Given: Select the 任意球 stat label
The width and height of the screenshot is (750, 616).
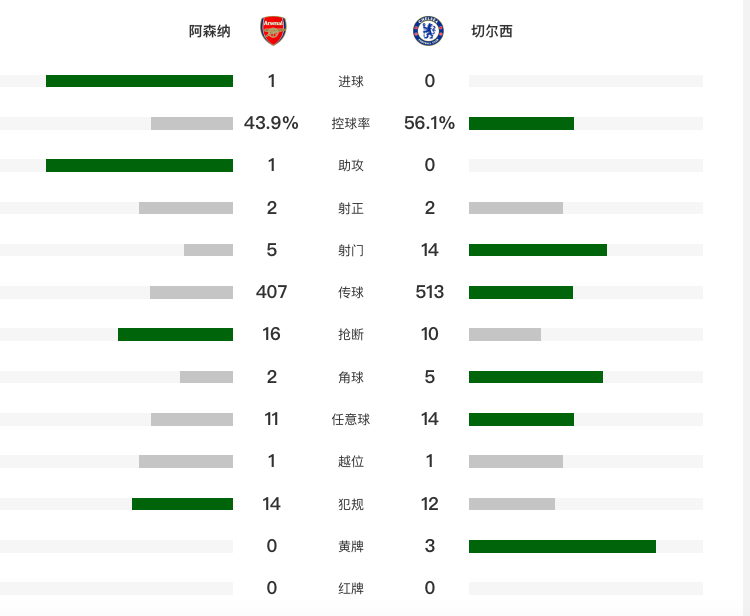Looking at the screenshot, I should [x=351, y=419].
